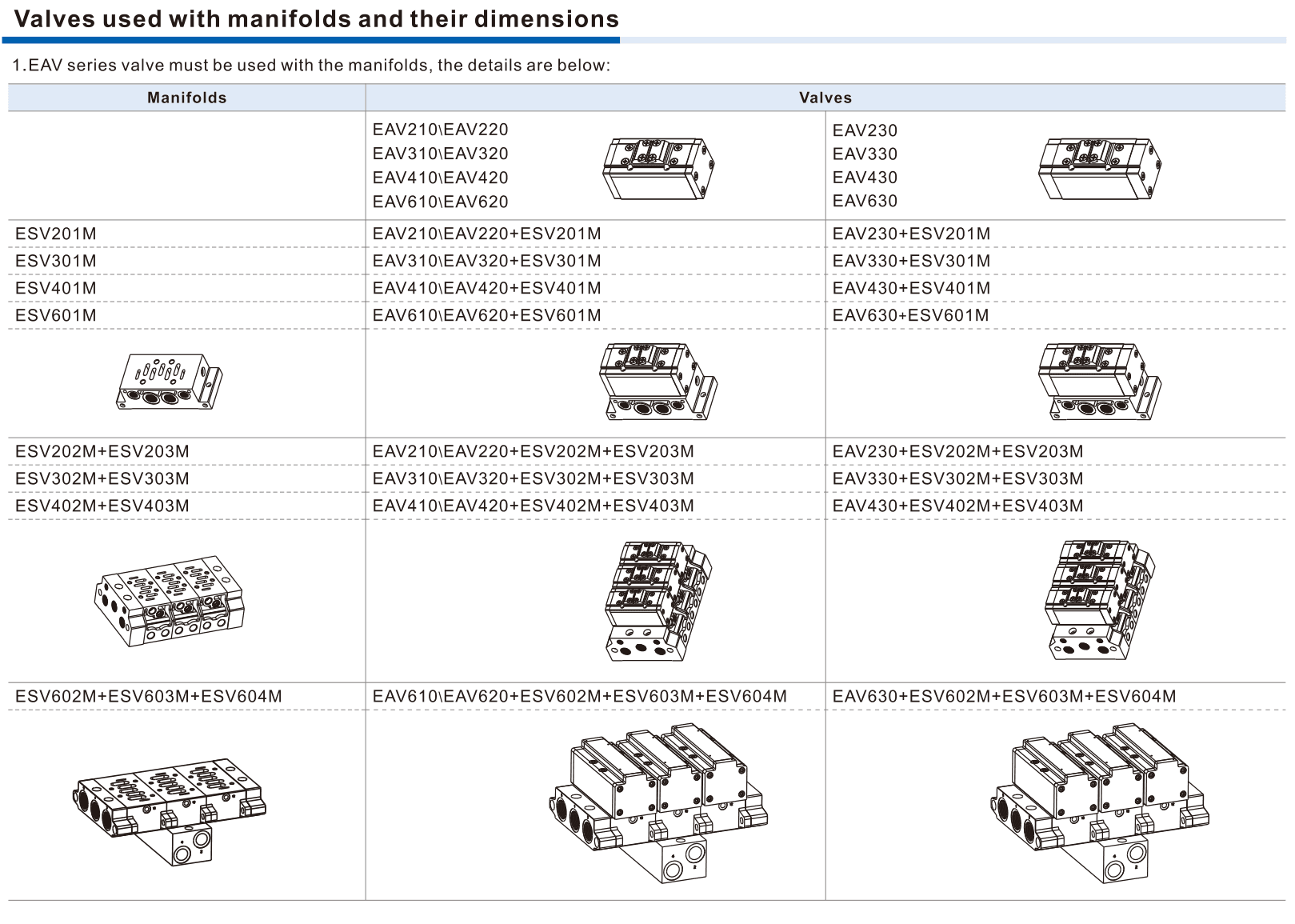Click the EAV630 large manifold assembly drawing
Screen dimensions: 1295x924
[x=1101, y=803]
